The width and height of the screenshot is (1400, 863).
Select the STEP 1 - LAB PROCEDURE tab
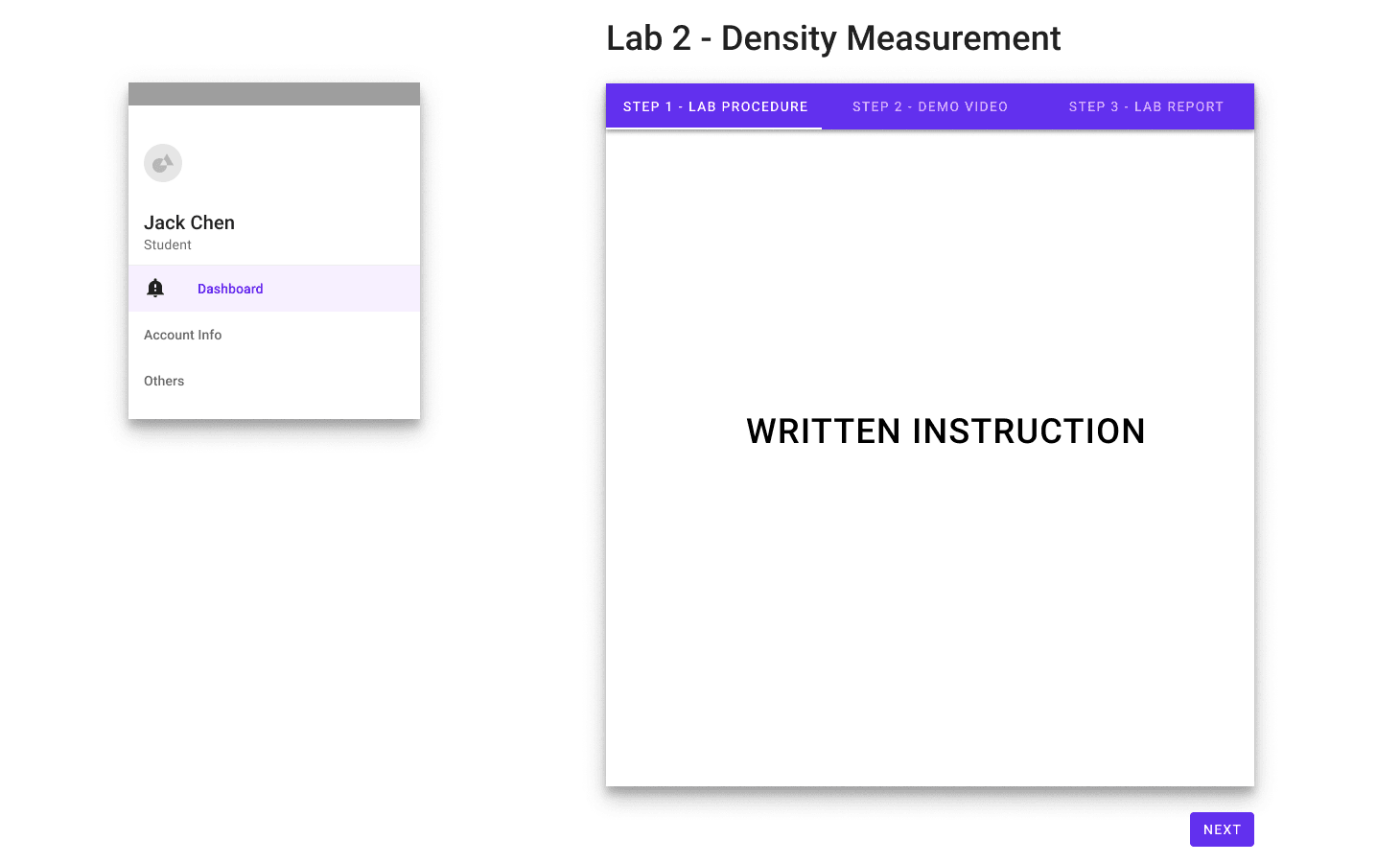click(713, 106)
